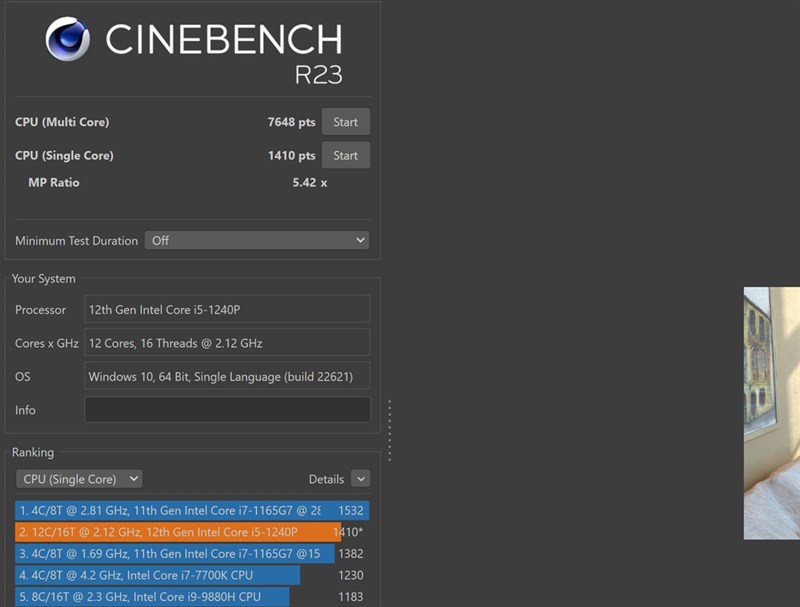The image size is (800, 607).
Task: Click the MP Ratio 5.42 x value
Action: click(310, 183)
